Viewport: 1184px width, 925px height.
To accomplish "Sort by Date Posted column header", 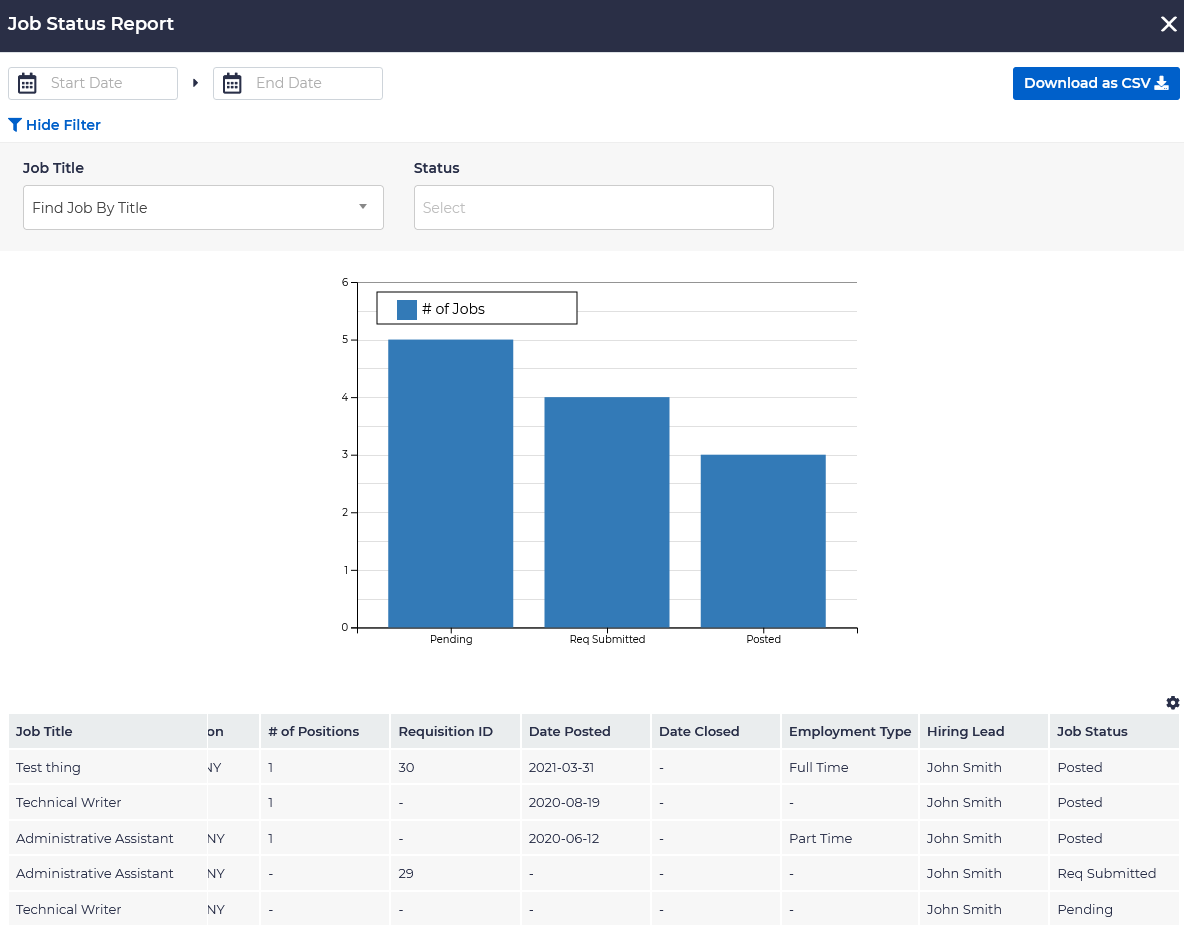I will (569, 731).
